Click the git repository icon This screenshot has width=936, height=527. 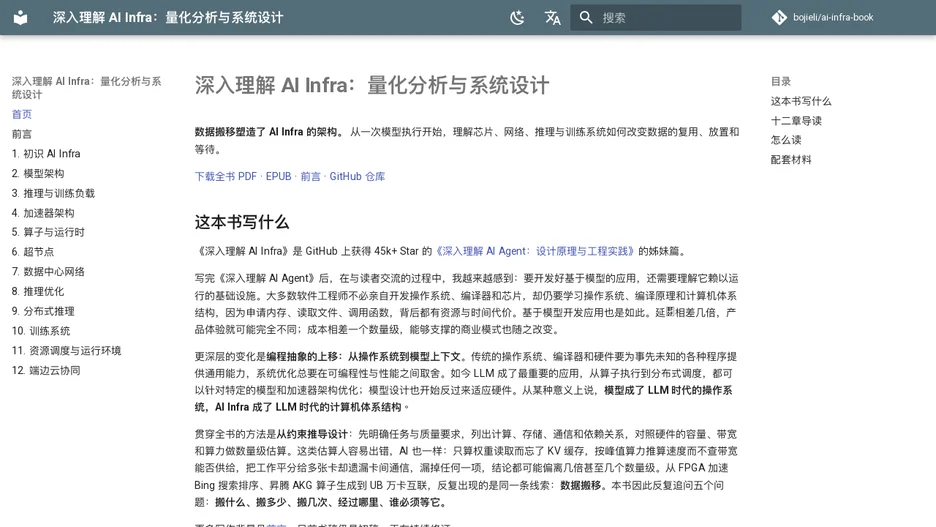pos(779,17)
